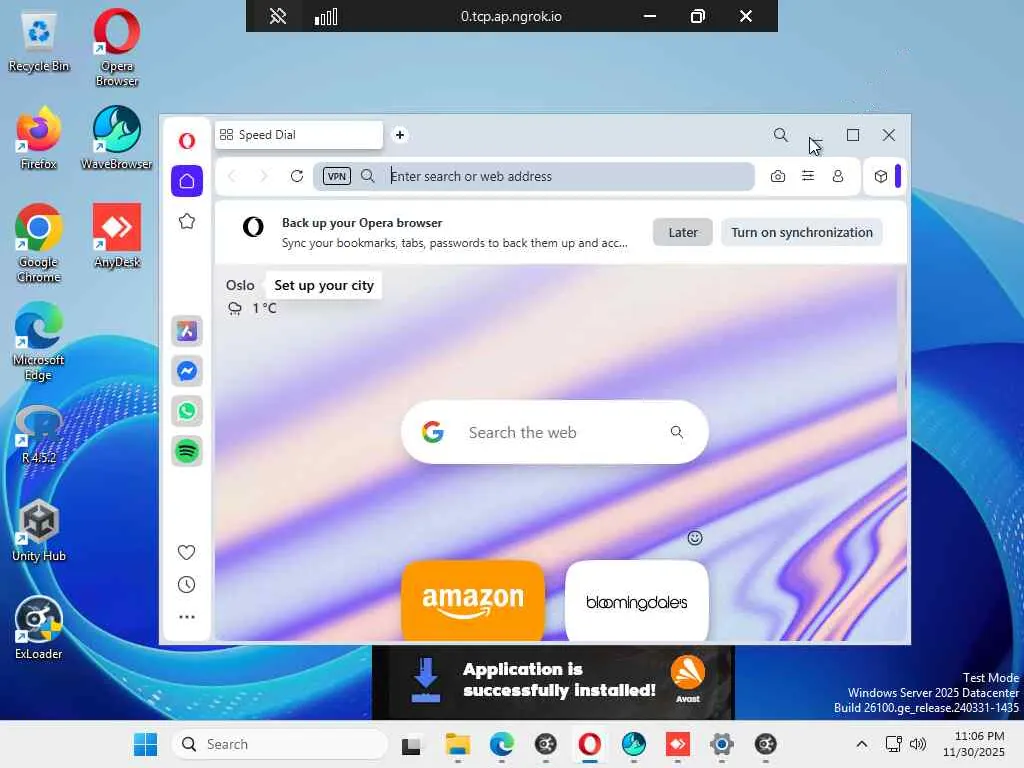
Task: Switch to Opera in the taskbar
Action: click(590, 744)
